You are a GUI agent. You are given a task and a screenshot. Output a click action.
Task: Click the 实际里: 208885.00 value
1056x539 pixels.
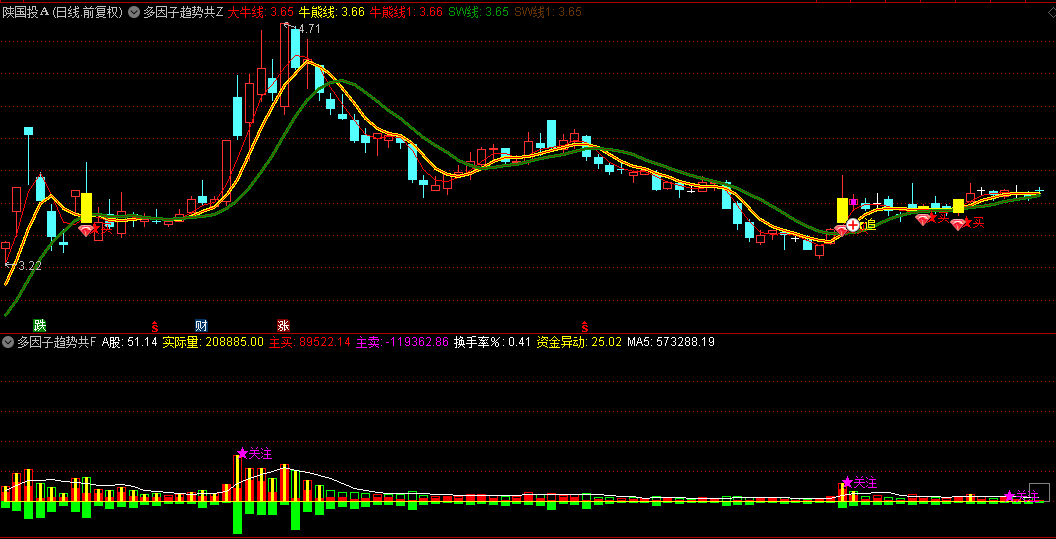tap(213, 342)
